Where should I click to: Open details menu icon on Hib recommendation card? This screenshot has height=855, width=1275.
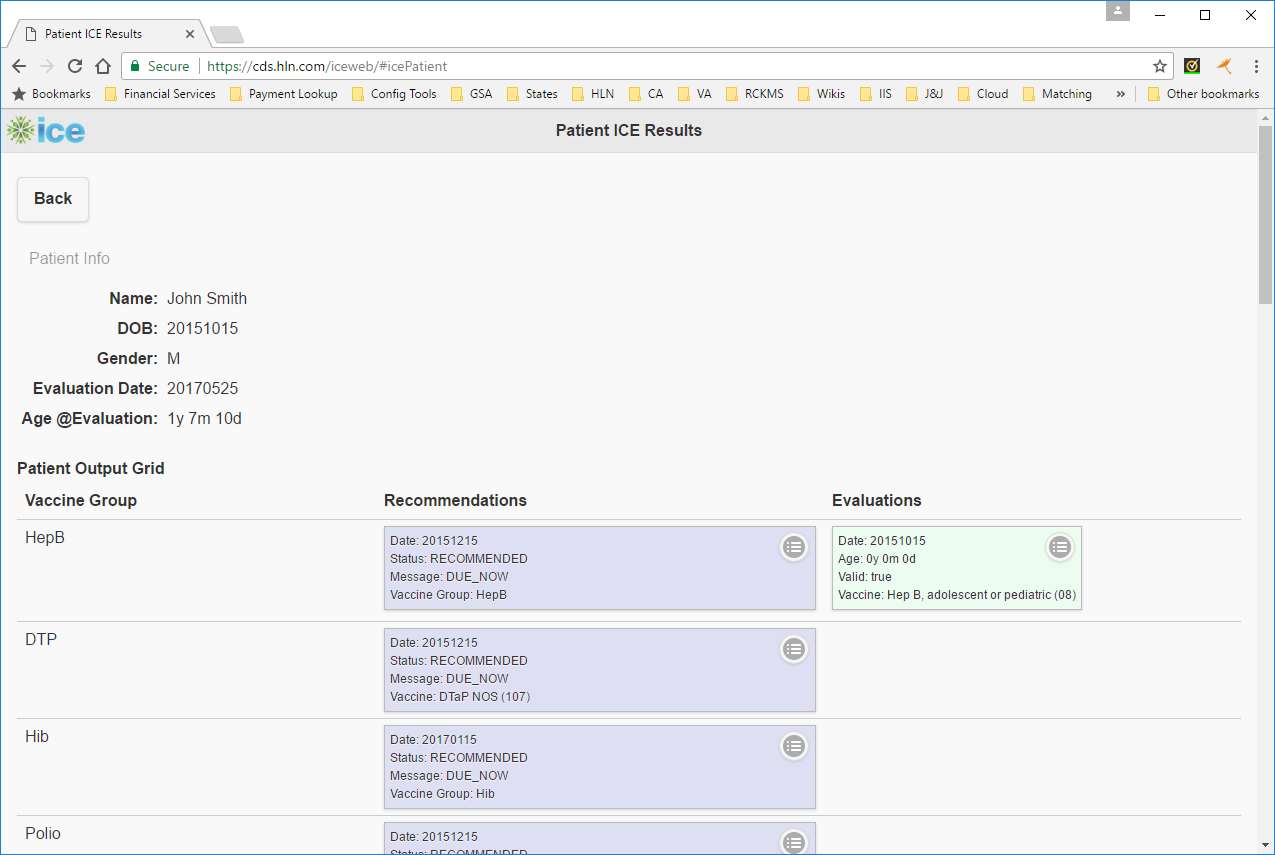point(793,746)
